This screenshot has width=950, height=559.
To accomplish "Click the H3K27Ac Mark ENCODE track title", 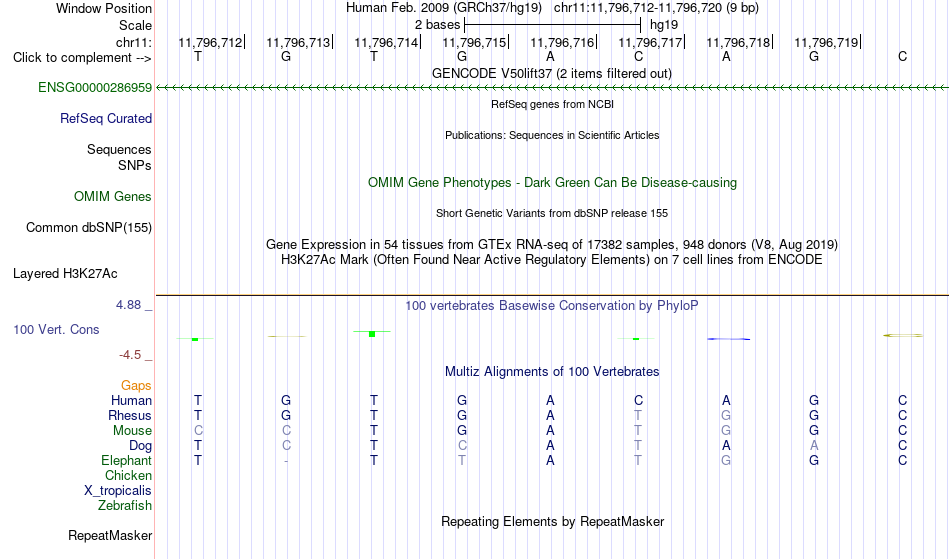I will click(552, 260).
